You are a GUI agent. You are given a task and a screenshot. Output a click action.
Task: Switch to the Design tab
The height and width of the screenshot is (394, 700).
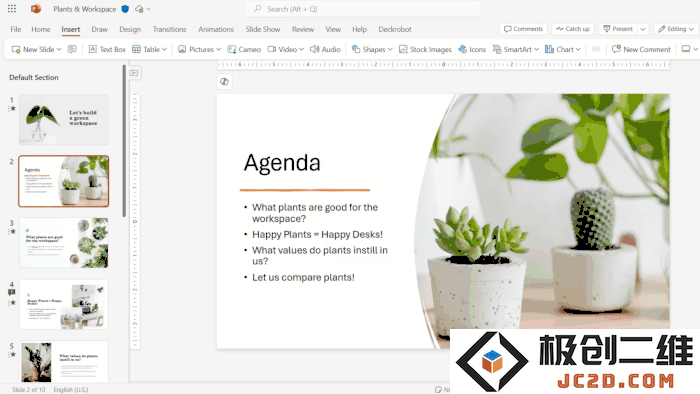click(x=130, y=29)
